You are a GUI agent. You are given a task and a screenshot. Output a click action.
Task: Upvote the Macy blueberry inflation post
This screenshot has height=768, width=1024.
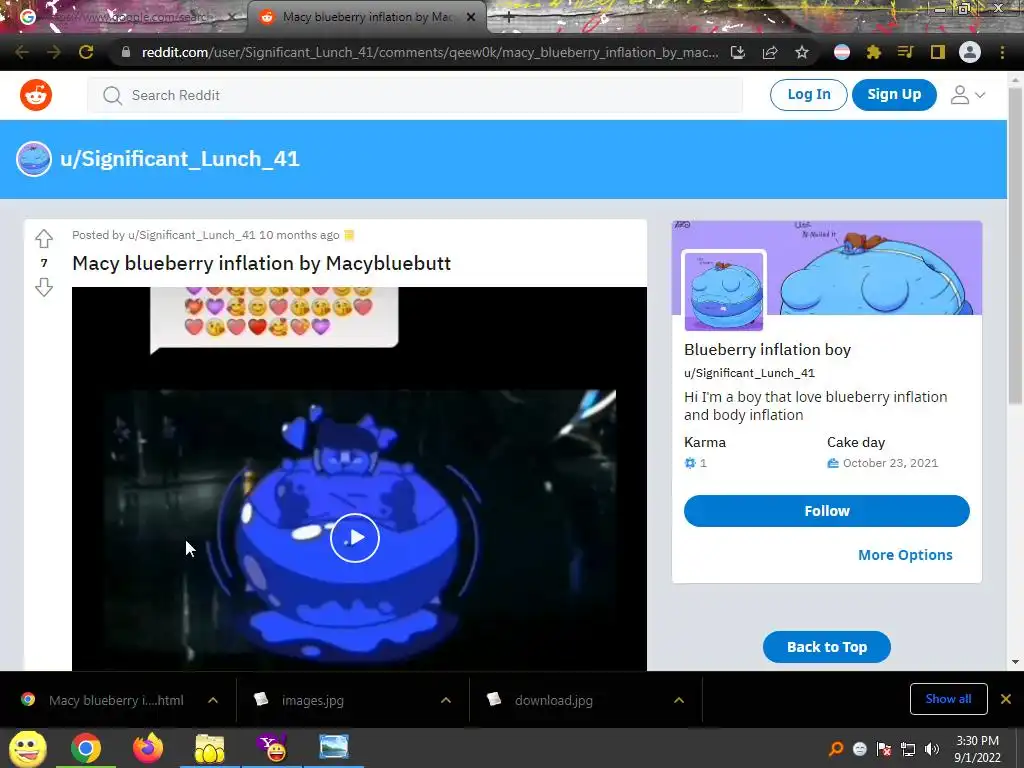coord(44,238)
